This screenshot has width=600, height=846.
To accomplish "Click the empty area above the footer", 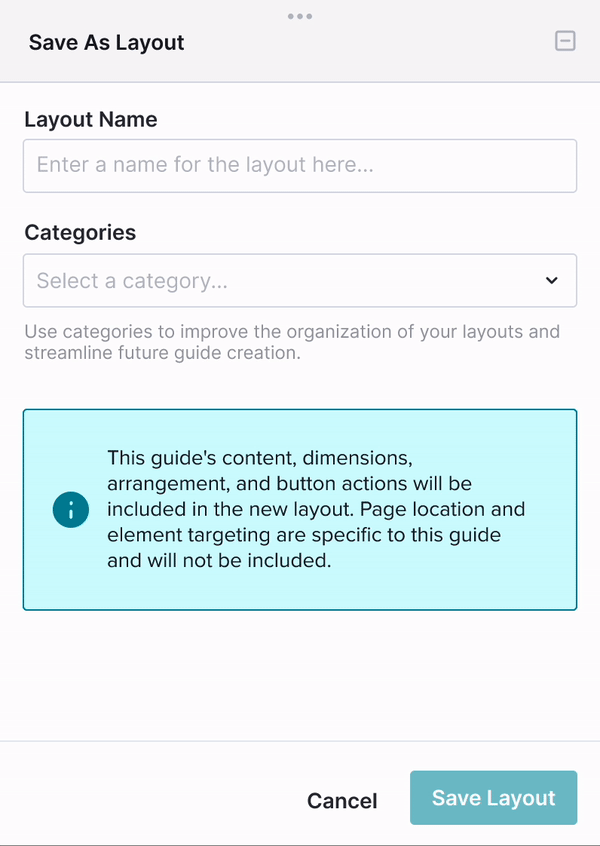I will pyautogui.click(x=300, y=674).
